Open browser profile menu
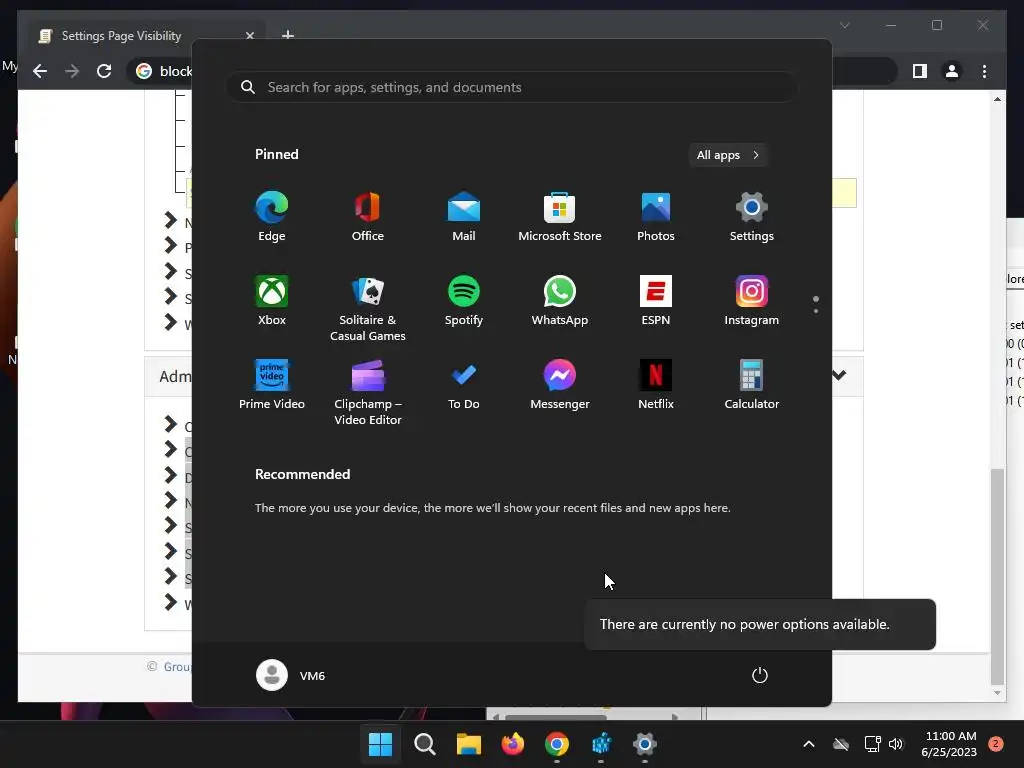The image size is (1024, 768). (x=952, y=71)
